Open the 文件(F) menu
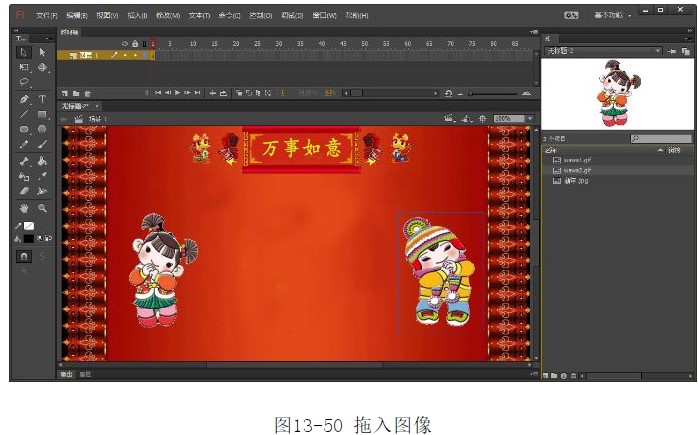The height and width of the screenshot is (435, 698). 47,16
